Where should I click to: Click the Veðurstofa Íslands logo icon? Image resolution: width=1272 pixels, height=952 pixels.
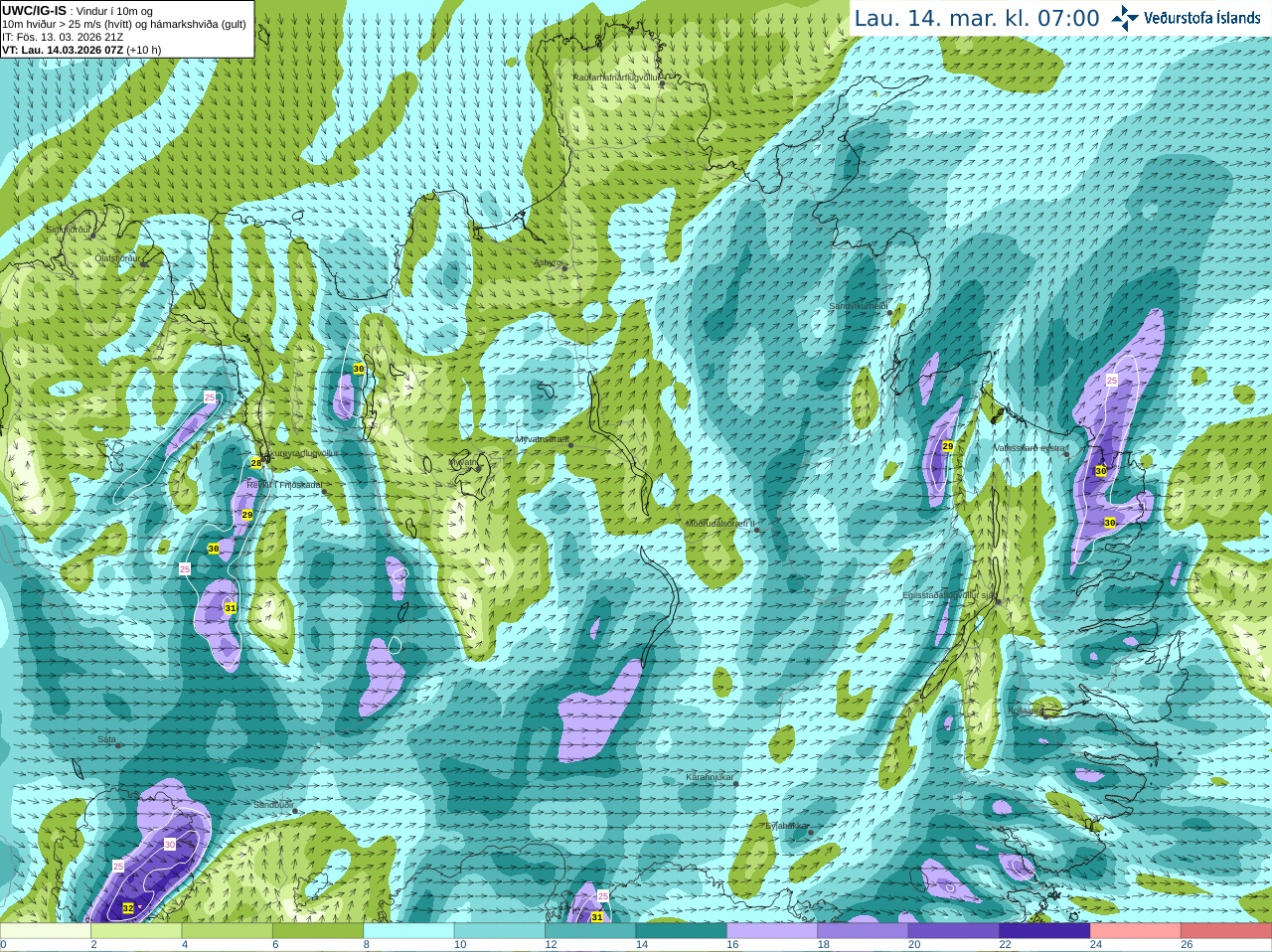pyautogui.click(x=1124, y=18)
